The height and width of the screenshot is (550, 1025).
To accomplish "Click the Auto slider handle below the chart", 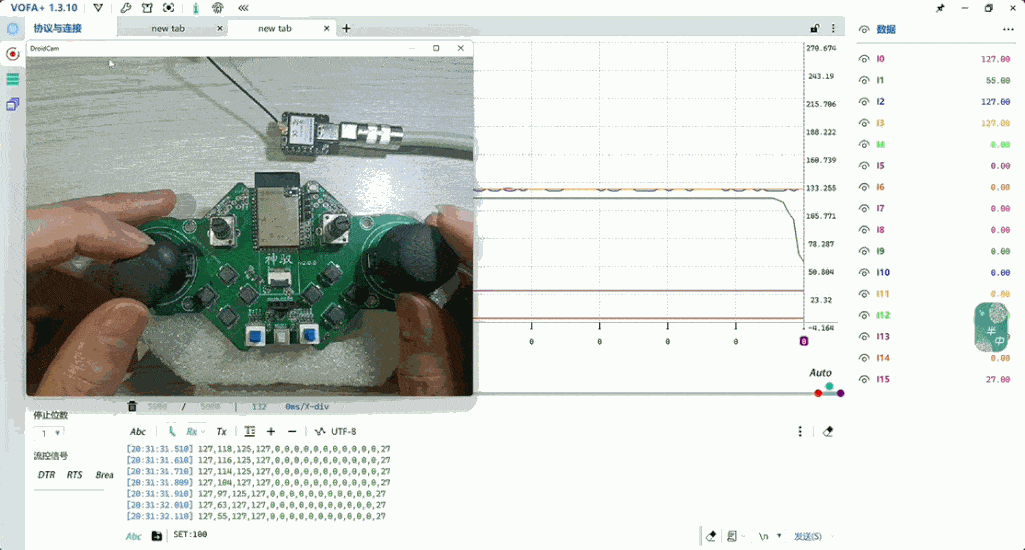I will (829, 386).
